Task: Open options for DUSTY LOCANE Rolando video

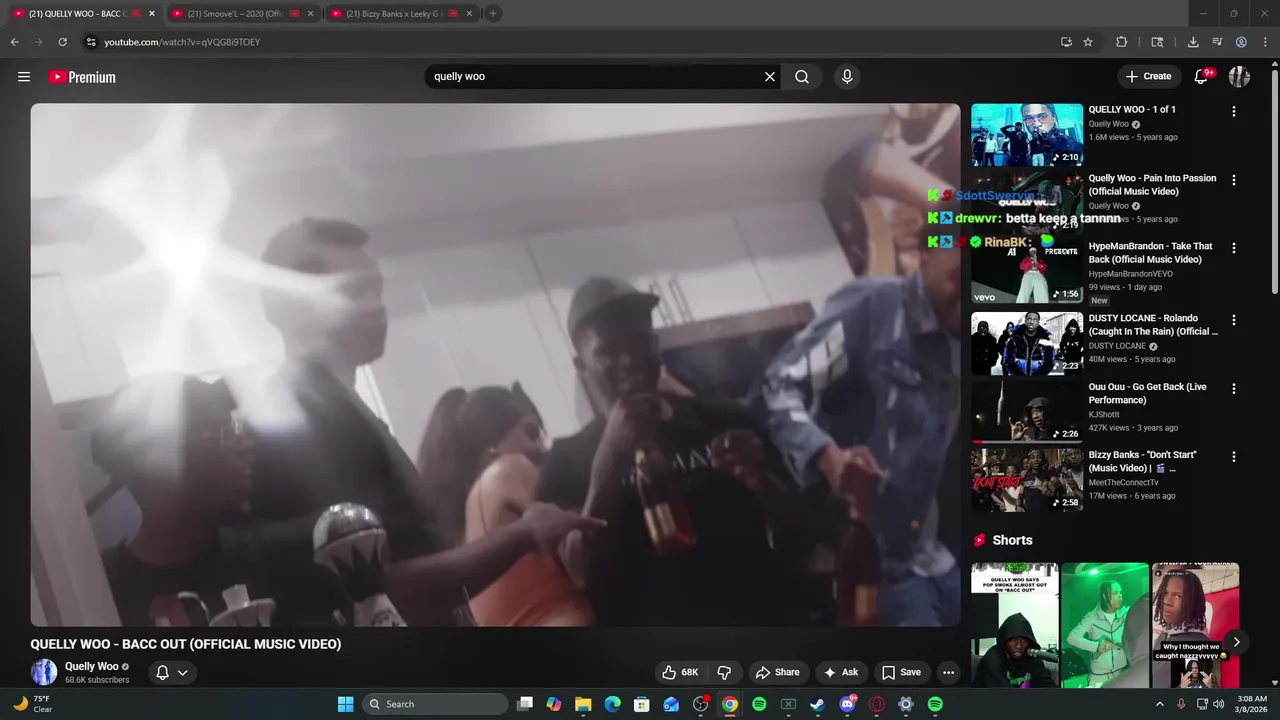Action: (1233, 320)
